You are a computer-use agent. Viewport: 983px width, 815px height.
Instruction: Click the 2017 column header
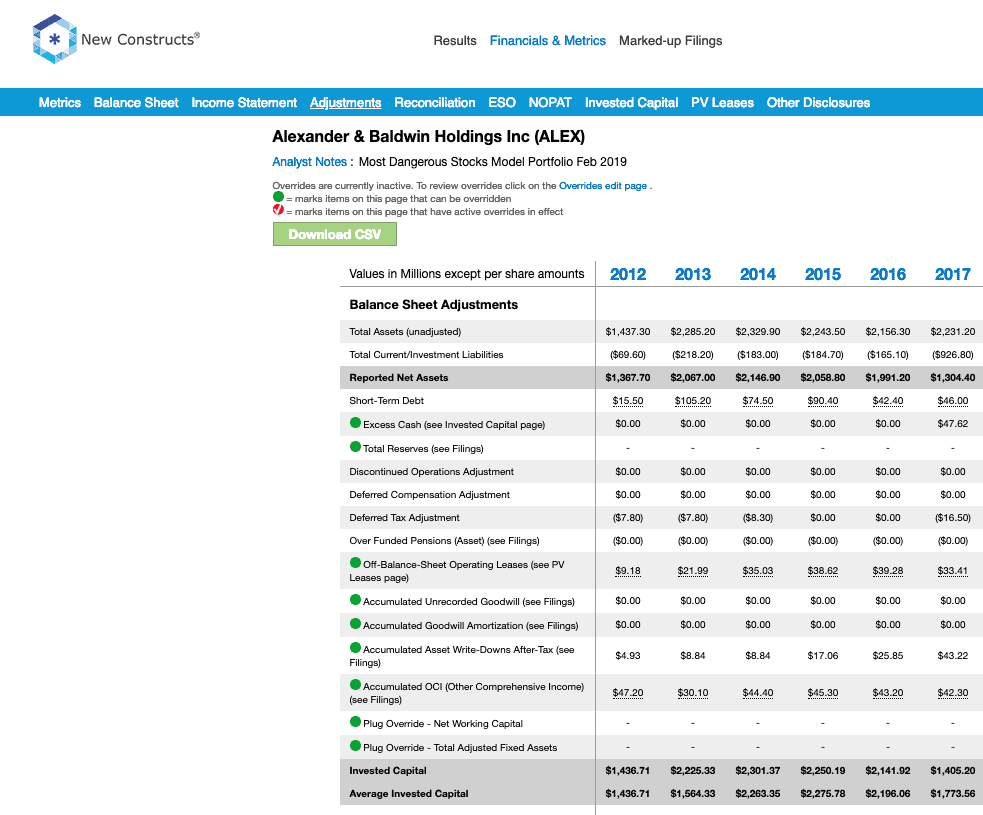pos(952,274)
